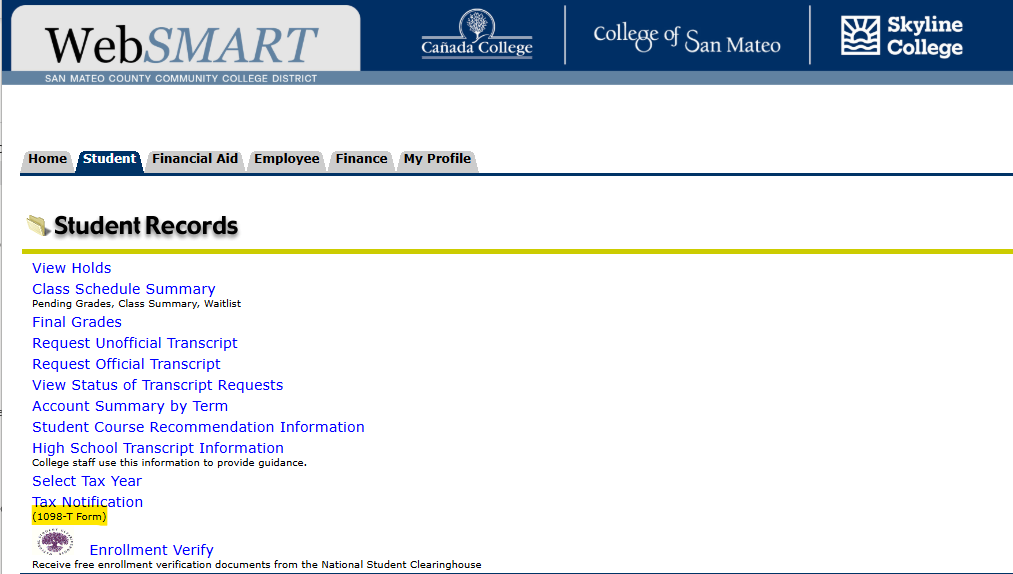Click the Student Records heading

pos(146,226)
